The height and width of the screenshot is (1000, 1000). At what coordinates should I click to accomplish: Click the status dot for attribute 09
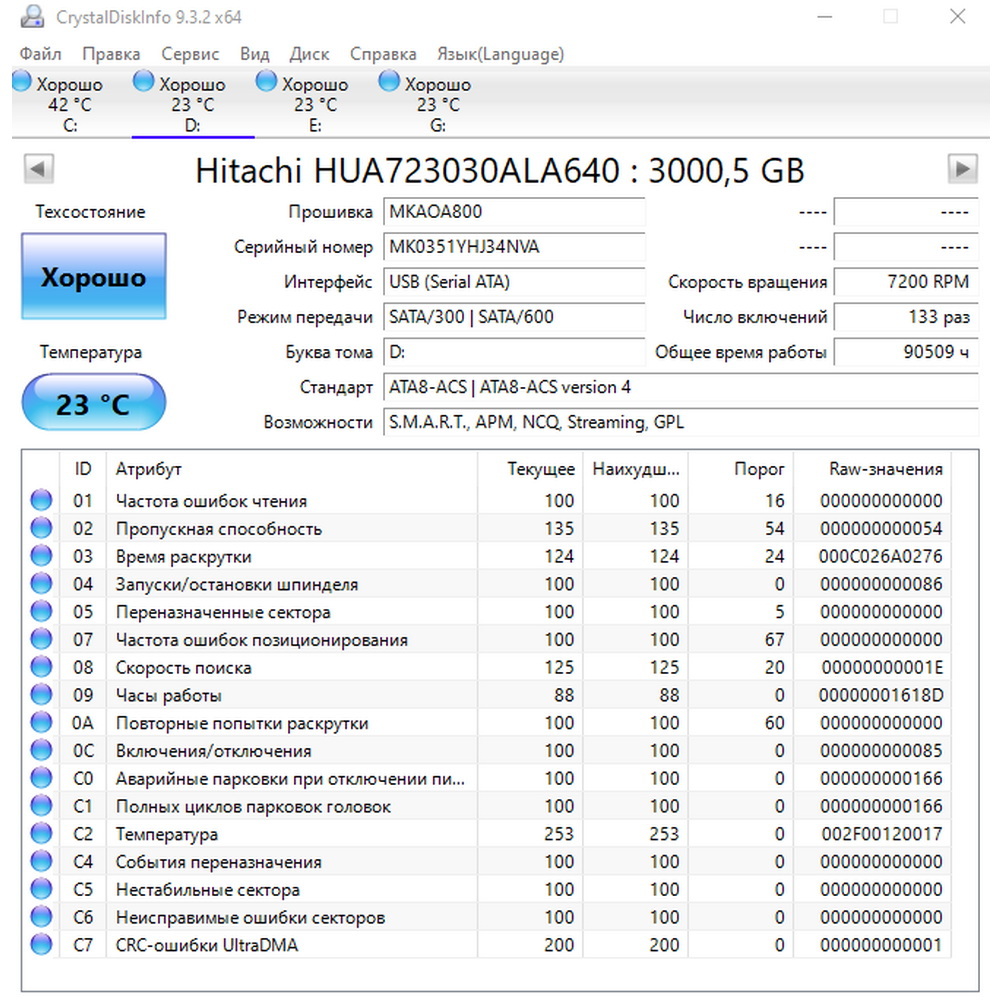pos(41,695)
